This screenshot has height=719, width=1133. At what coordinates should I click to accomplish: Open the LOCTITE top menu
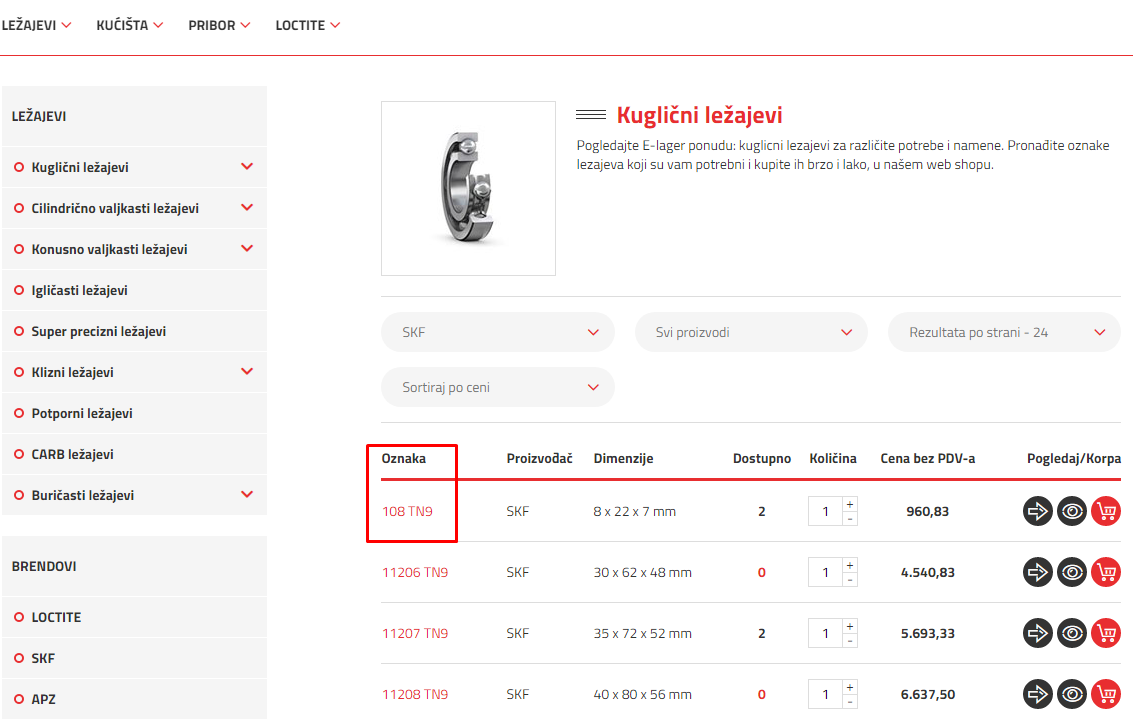(308, 25)
